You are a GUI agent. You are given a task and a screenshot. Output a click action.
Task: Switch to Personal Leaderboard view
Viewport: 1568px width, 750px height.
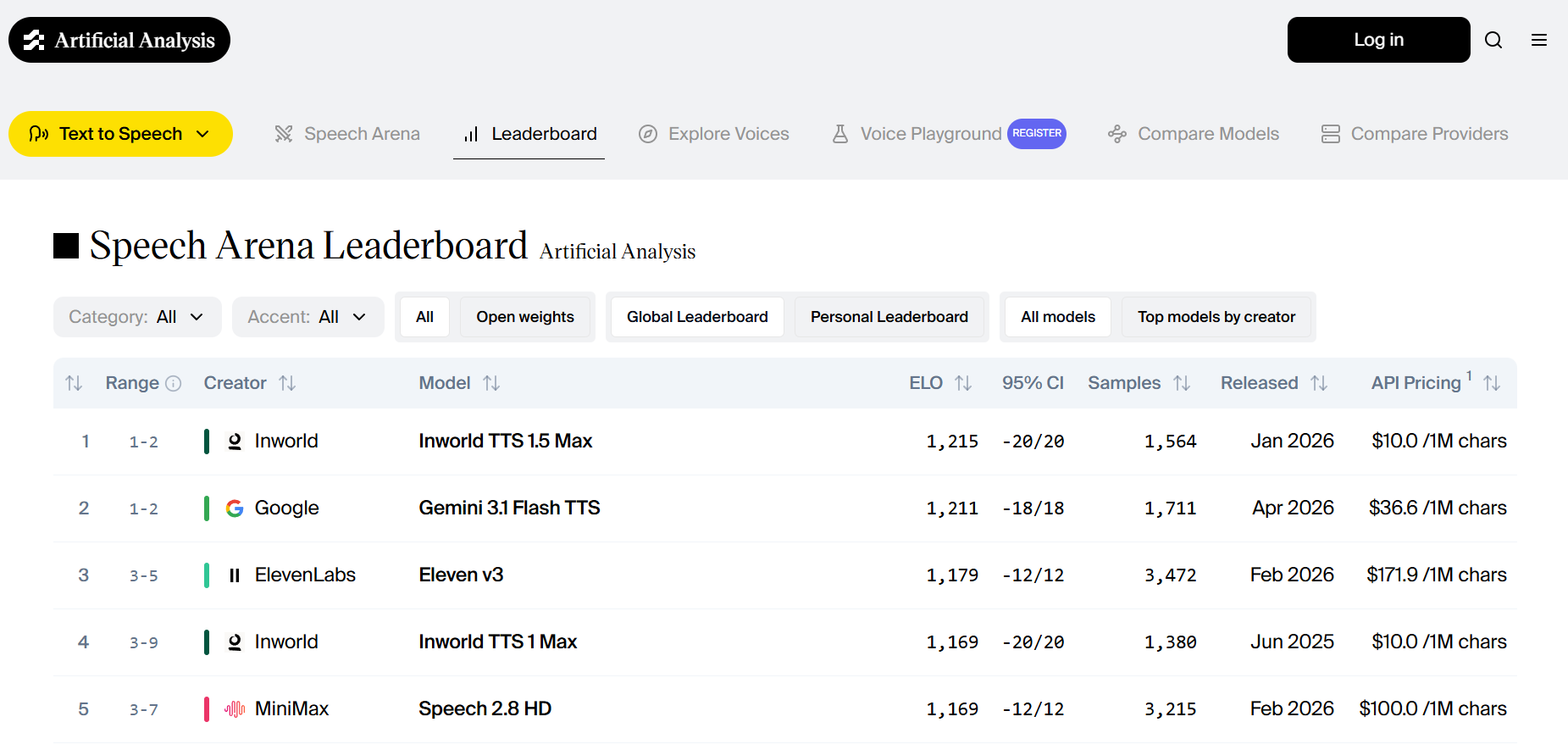[889, 317]
